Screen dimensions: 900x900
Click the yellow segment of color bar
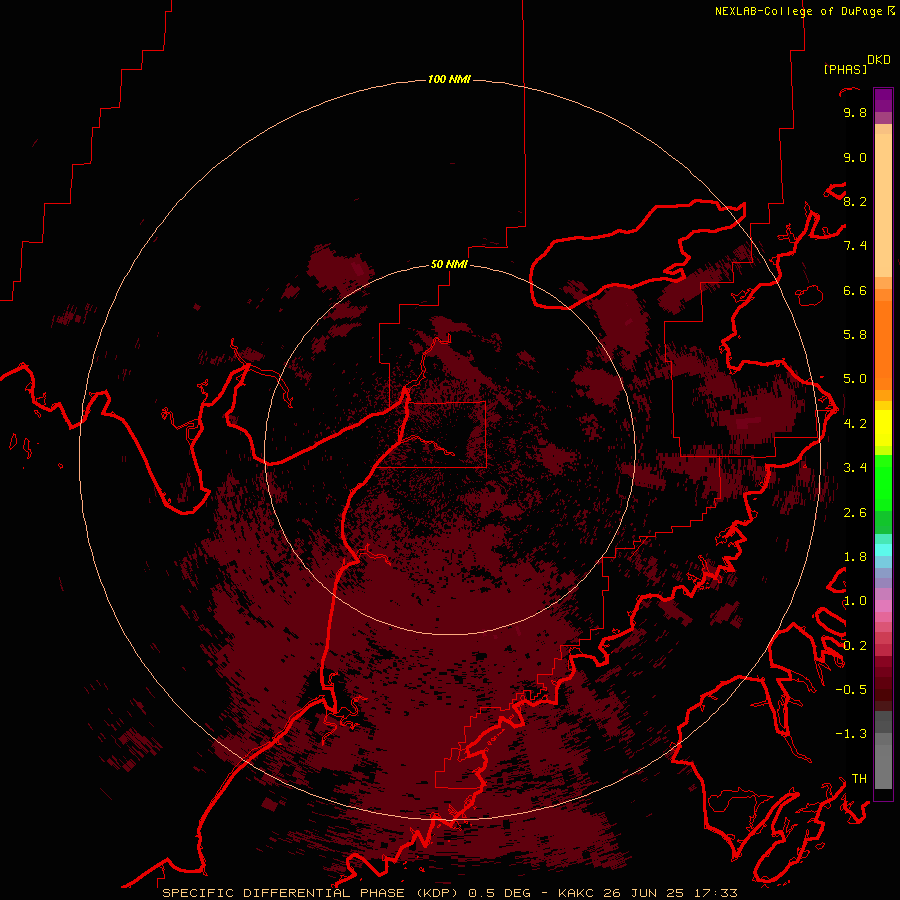tap(883, 428)
